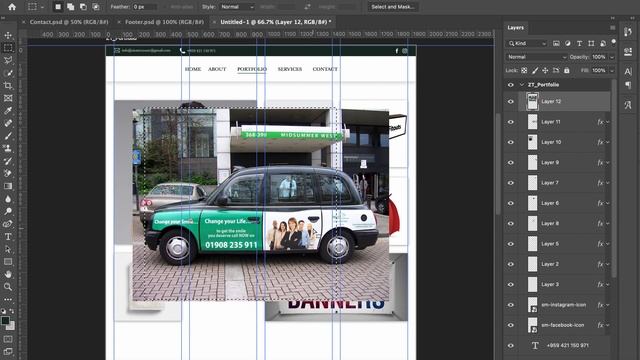
Task: Turn layer filtering on or off
Action: [613, 42]
